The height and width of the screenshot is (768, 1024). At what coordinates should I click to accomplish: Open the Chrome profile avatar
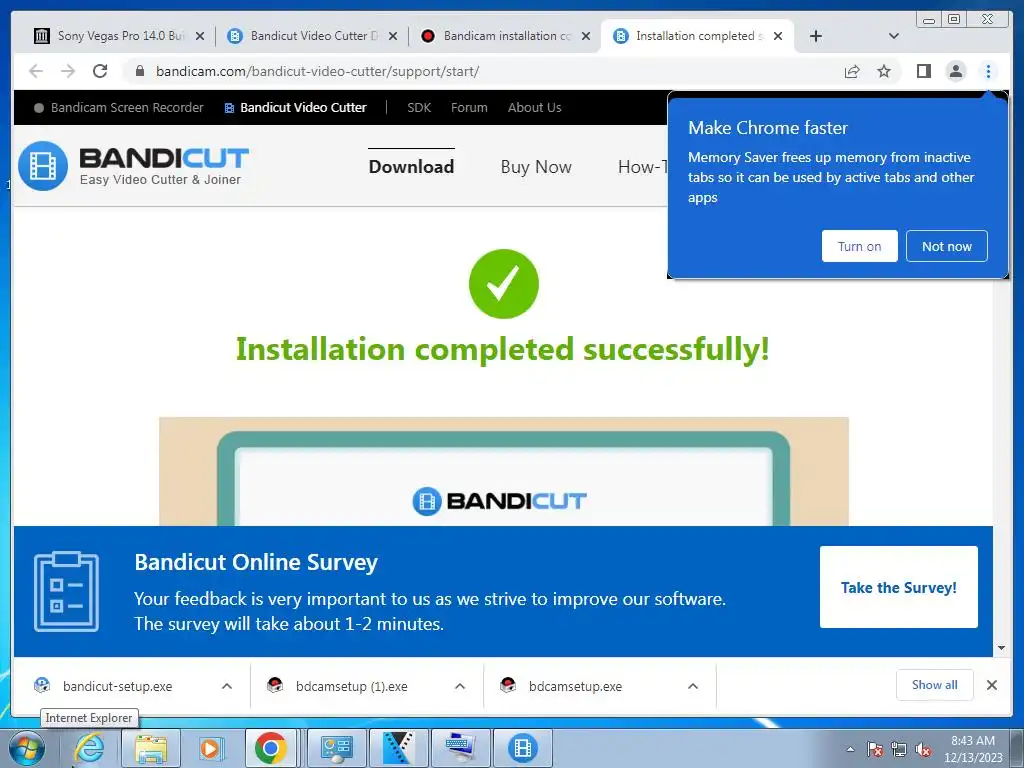(x=955, y=71)
